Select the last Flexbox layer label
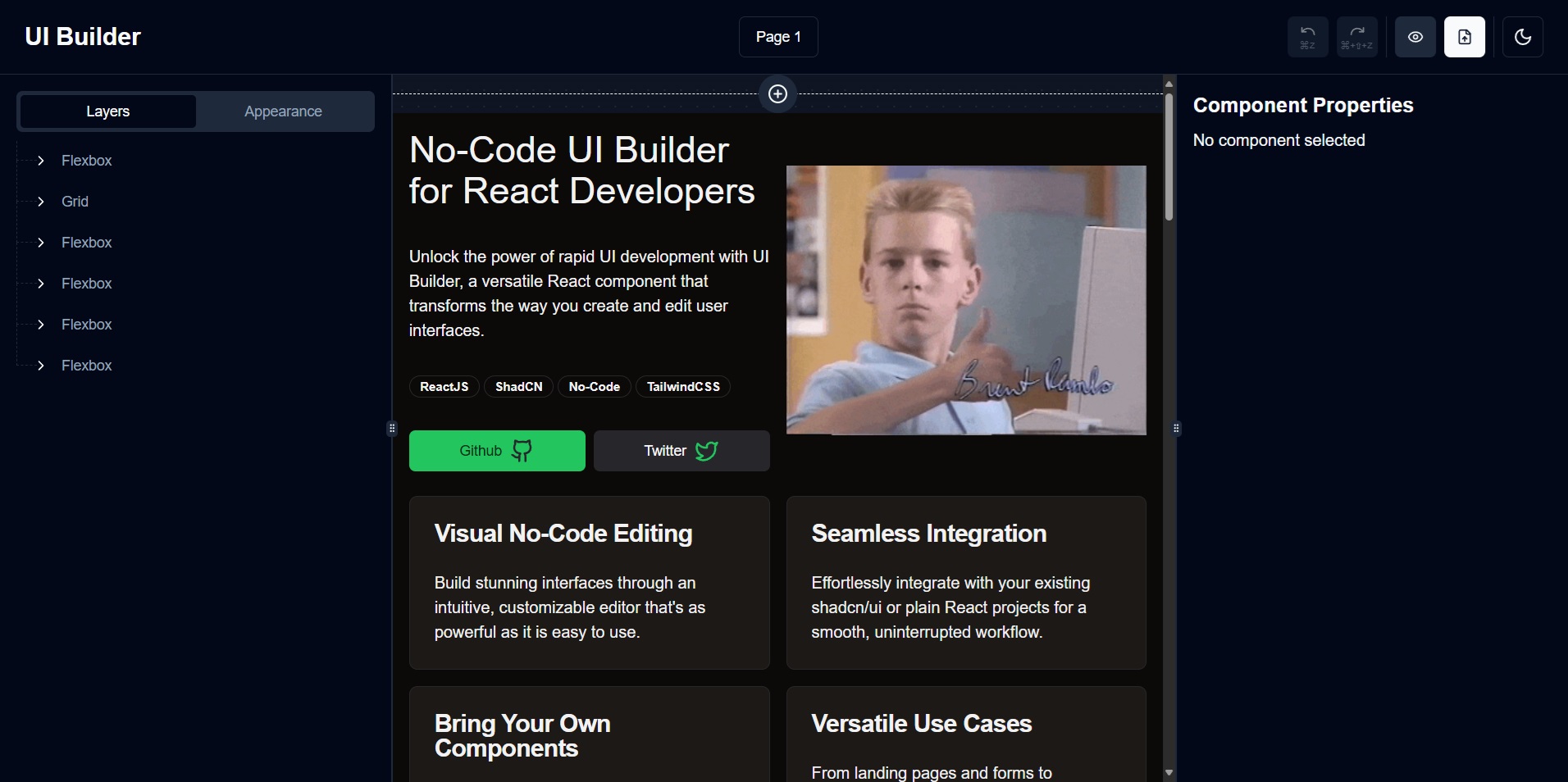 86,366
